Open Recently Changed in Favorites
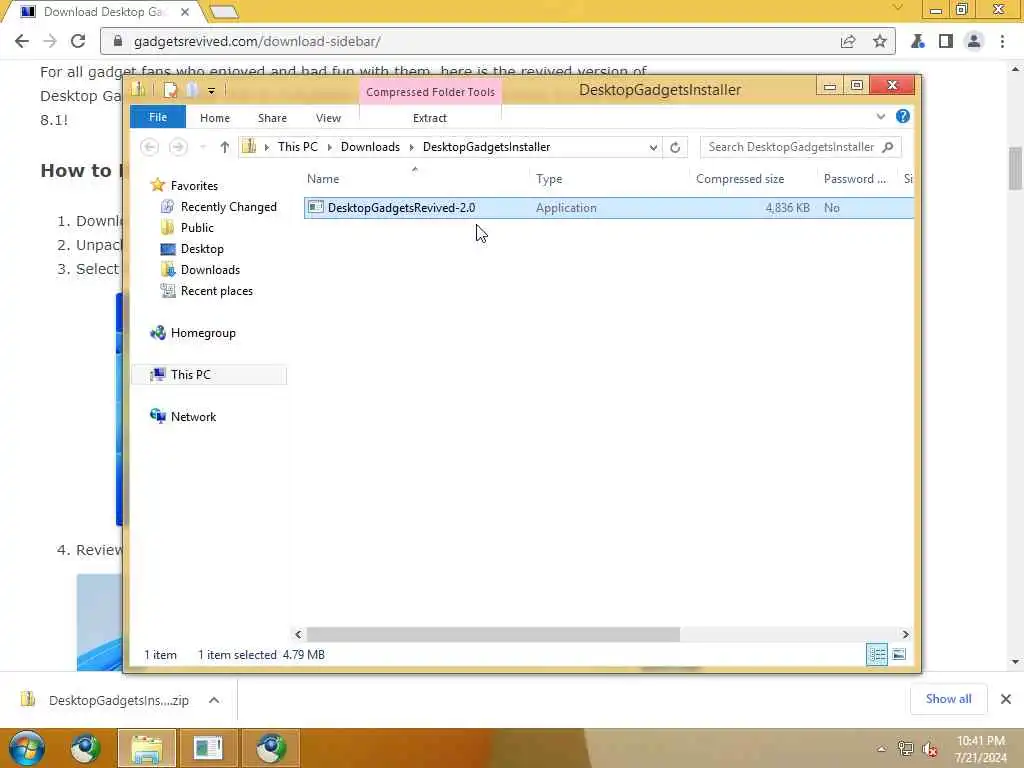The height and width of the screenshot is (768, 1024). coord(229,207)
